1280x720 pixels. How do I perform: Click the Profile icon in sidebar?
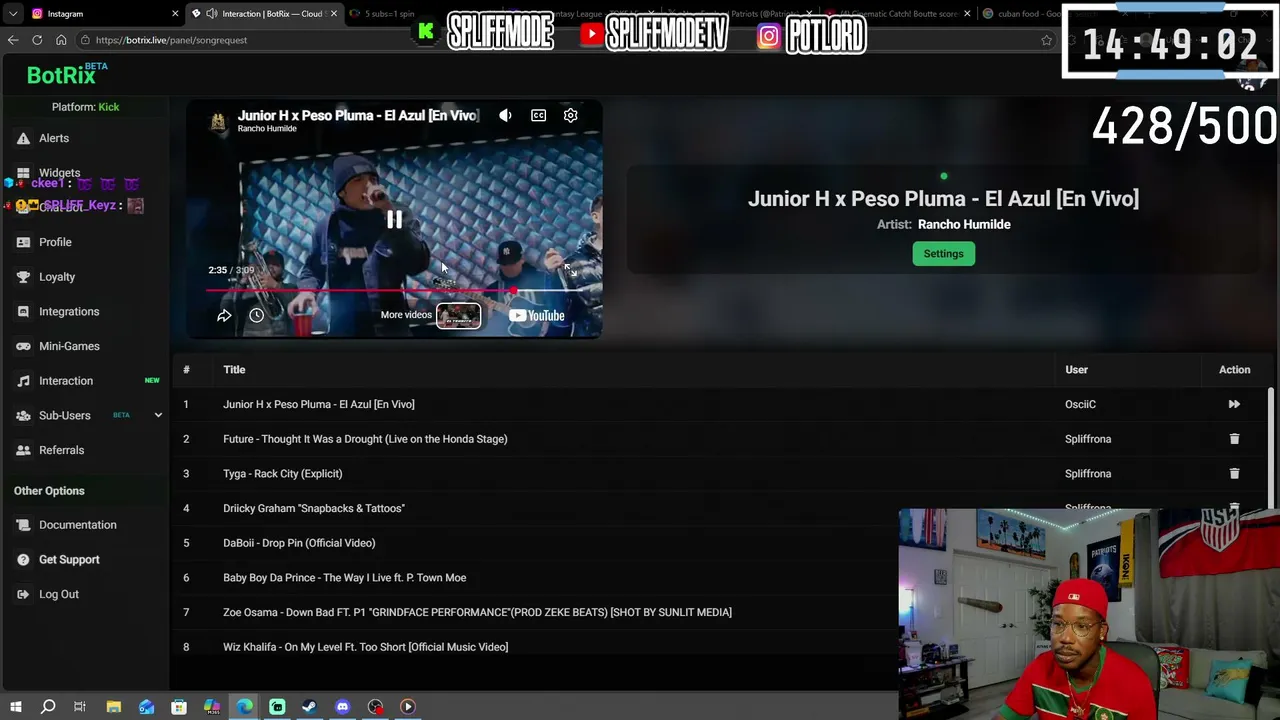23,242
